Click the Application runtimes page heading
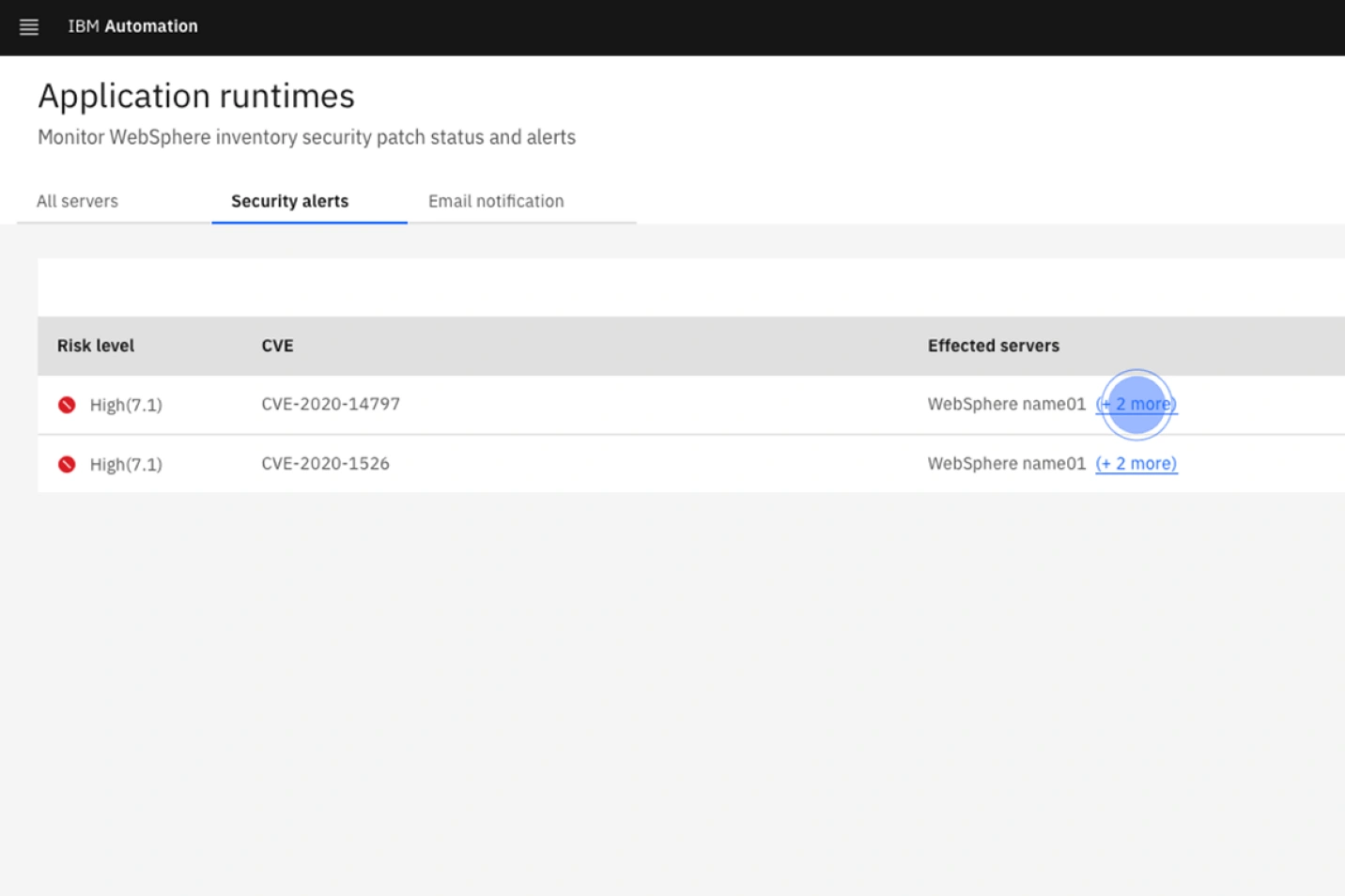 [x=196, y=96]
